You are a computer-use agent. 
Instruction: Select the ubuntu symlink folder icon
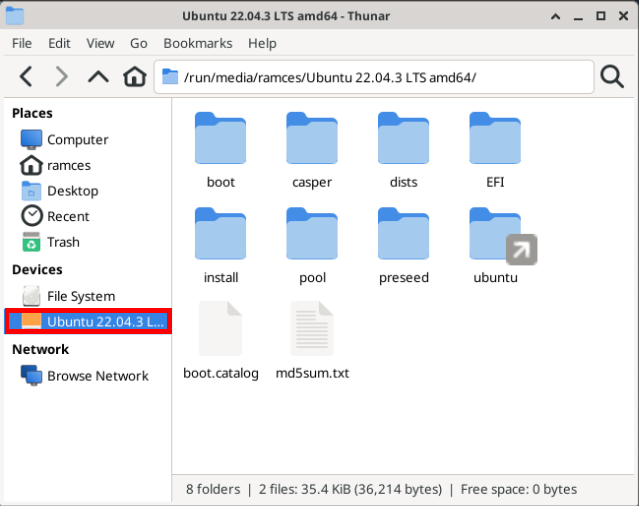(495, 234)
